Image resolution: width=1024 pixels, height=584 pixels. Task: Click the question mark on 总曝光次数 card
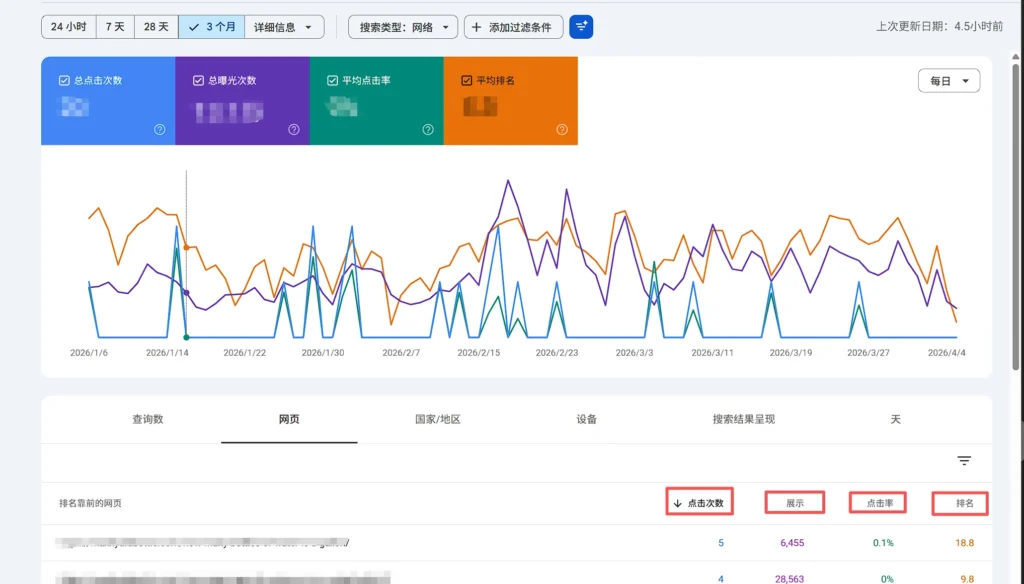294,128
